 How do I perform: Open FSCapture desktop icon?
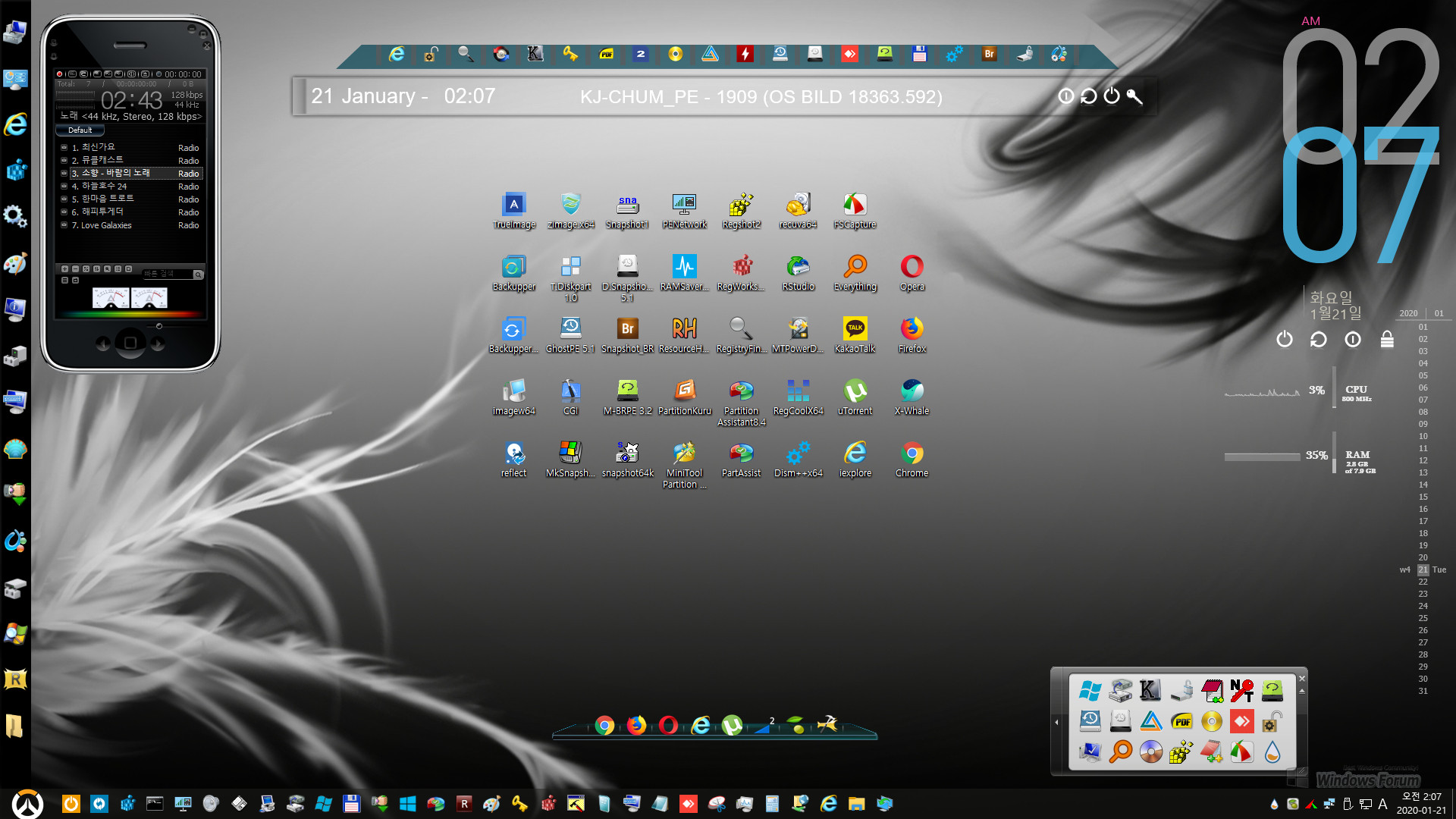tap(855, 210)
